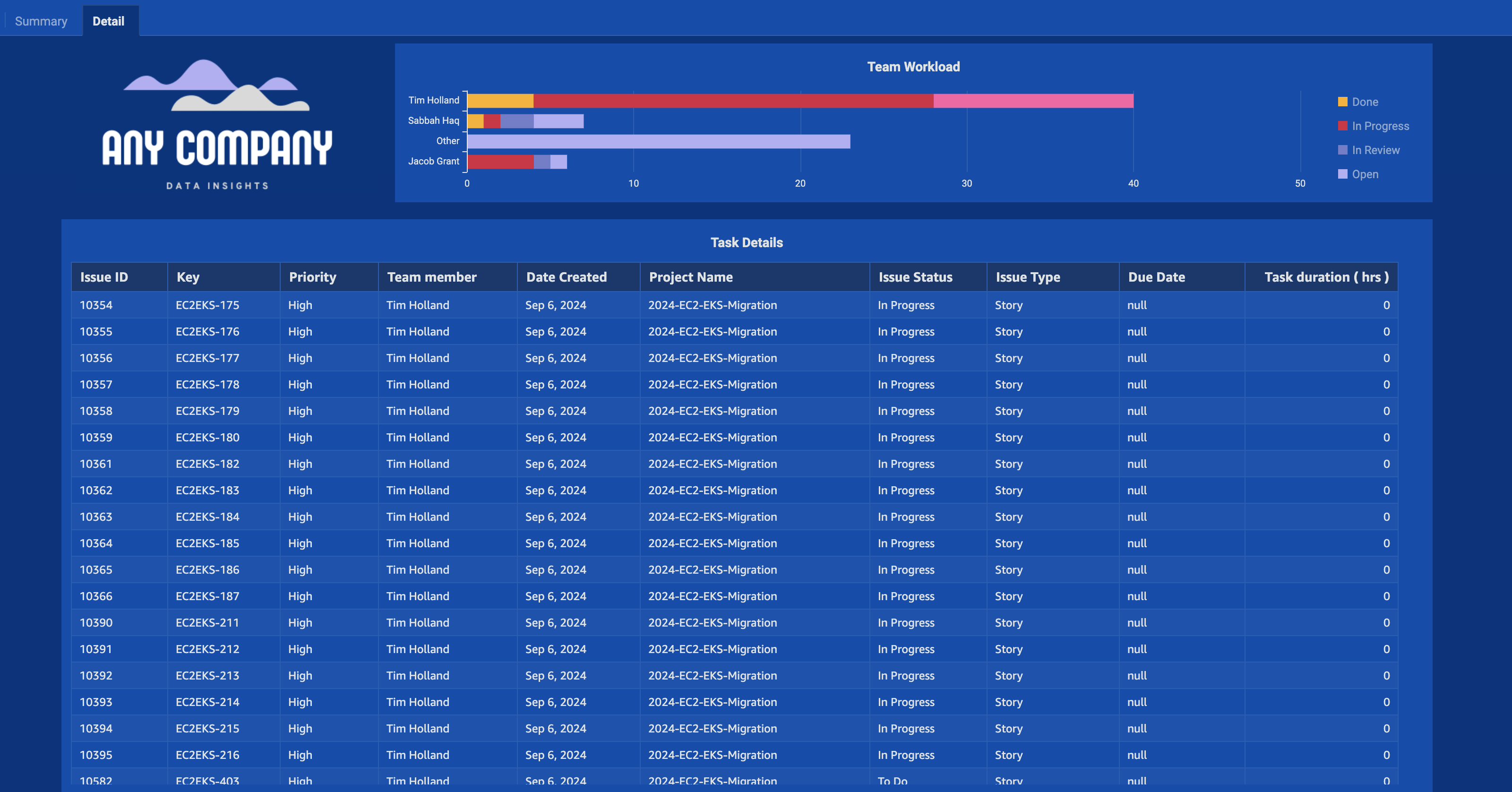Sort by the Priority column header
Viewport: 1512px width, 792px height.
click(312, 277)
